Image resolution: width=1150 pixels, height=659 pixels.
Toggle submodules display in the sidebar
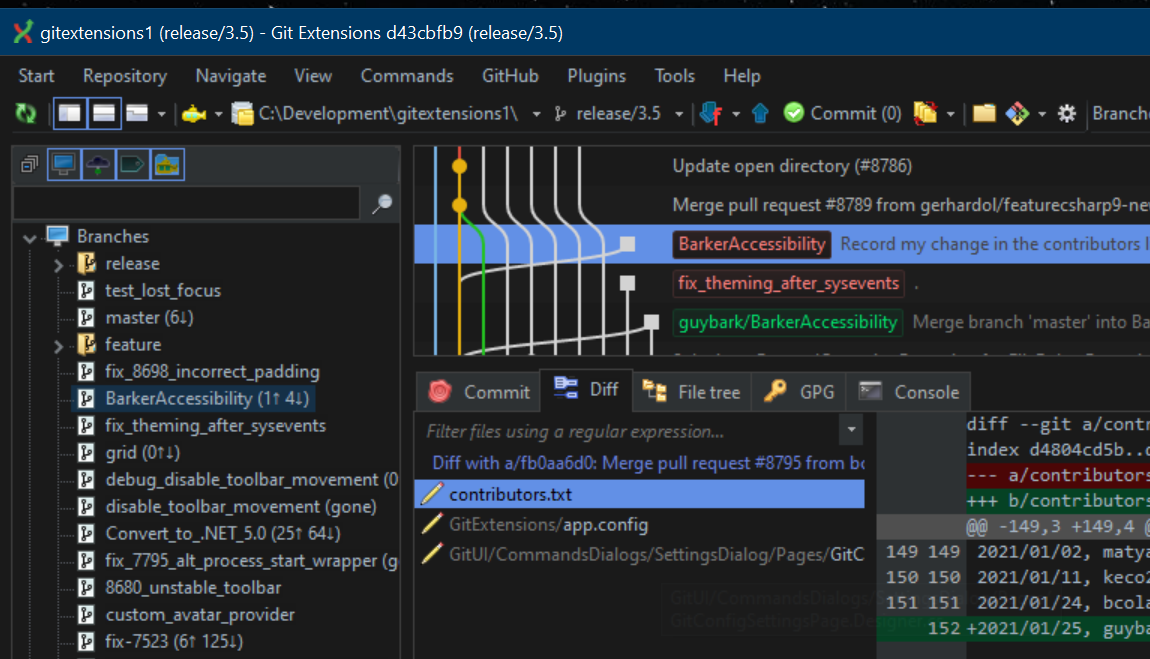[x=166, y=165]
